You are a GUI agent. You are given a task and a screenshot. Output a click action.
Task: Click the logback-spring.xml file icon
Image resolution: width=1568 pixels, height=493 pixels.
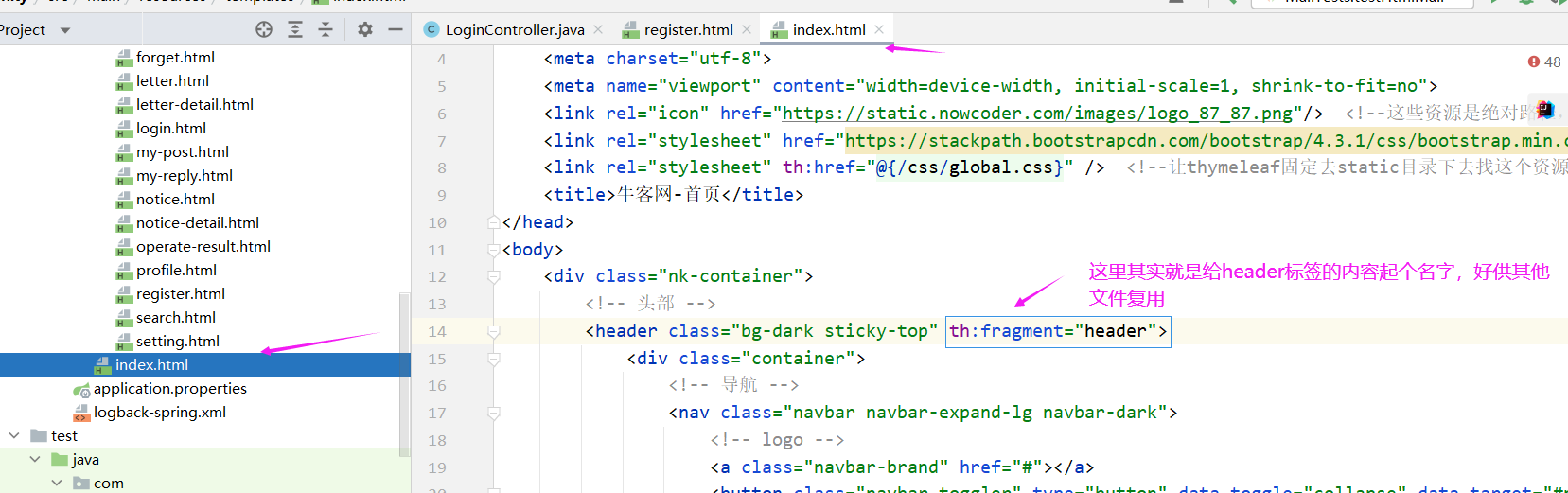[81, 413]
